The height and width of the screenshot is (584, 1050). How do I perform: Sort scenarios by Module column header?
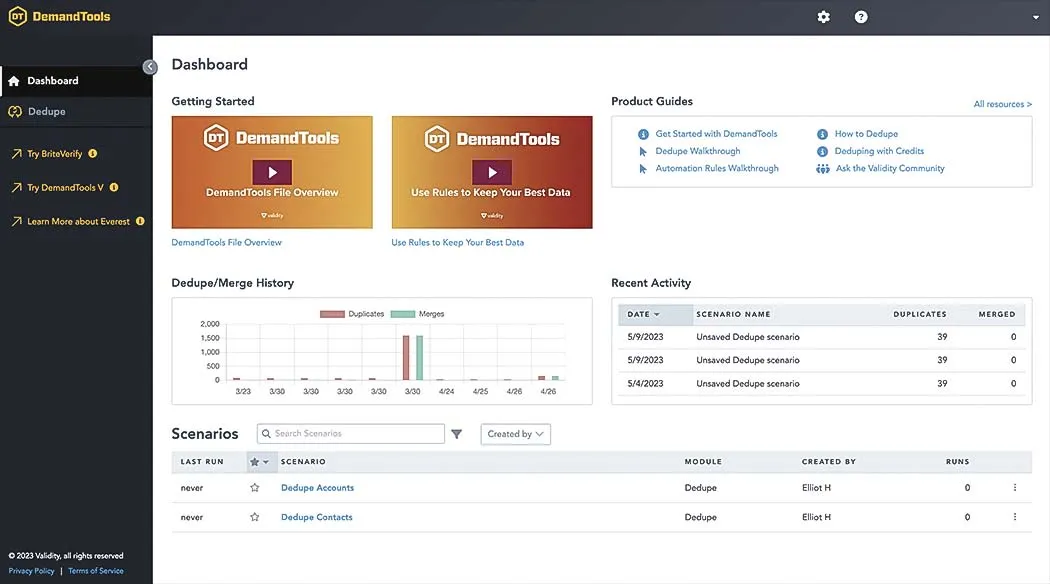click(703, 462)
